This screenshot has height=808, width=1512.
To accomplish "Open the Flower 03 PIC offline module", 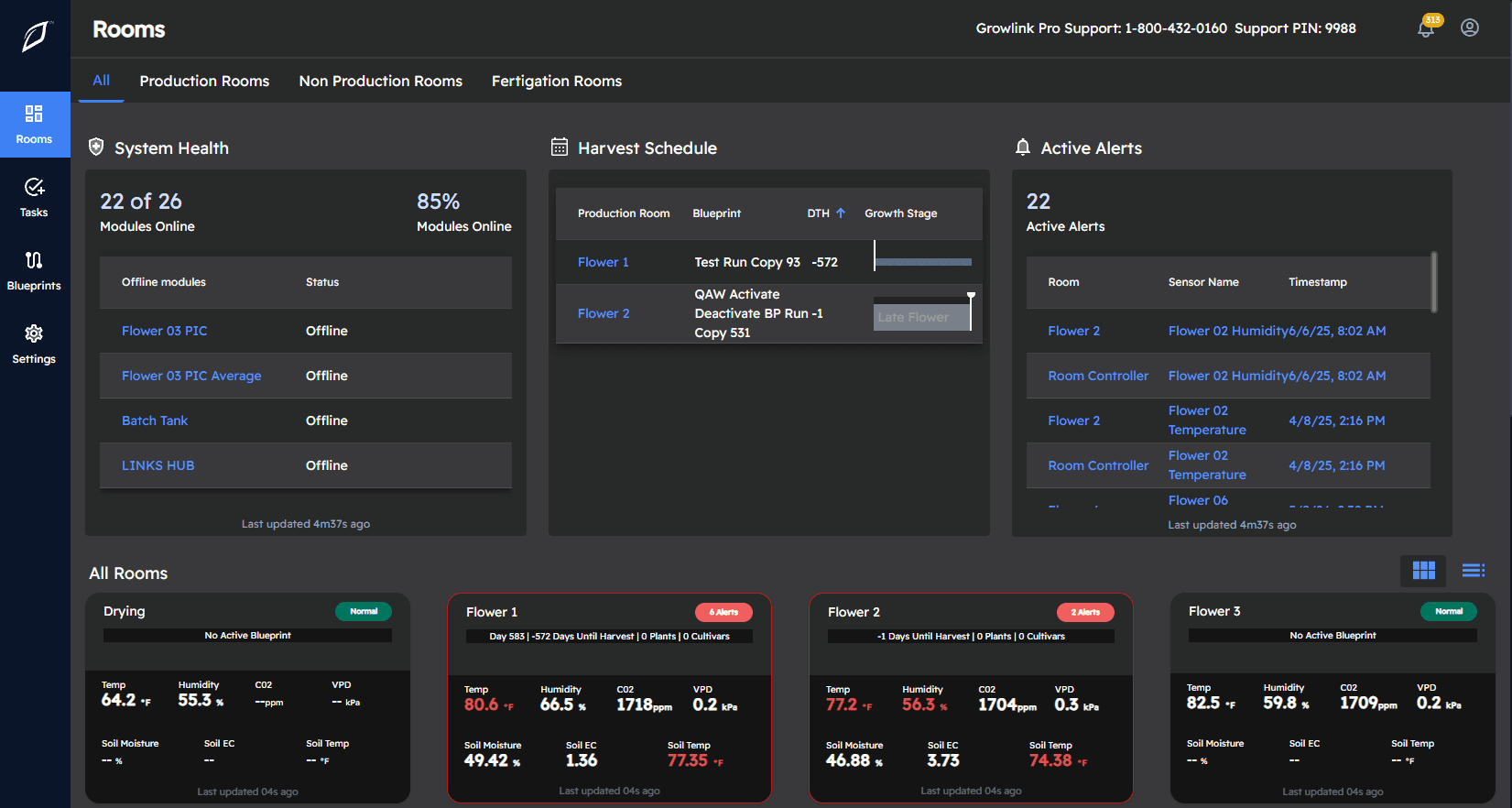I will [164, 331].
